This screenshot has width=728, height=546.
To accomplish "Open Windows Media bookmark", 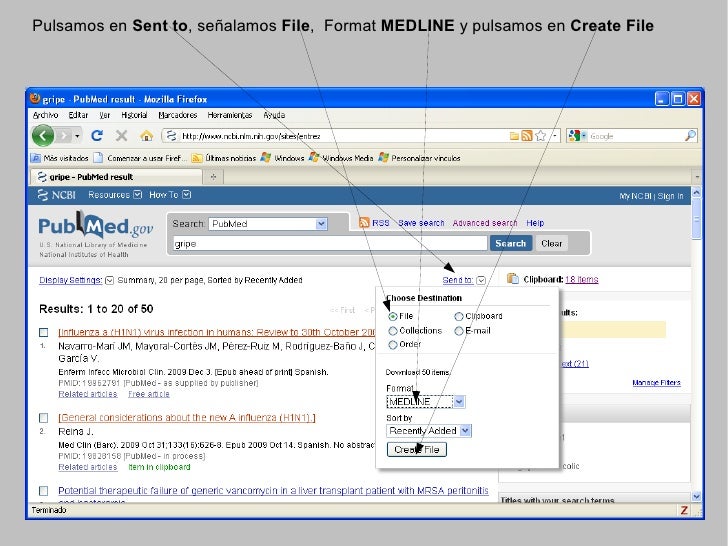I will click(341, 158).
